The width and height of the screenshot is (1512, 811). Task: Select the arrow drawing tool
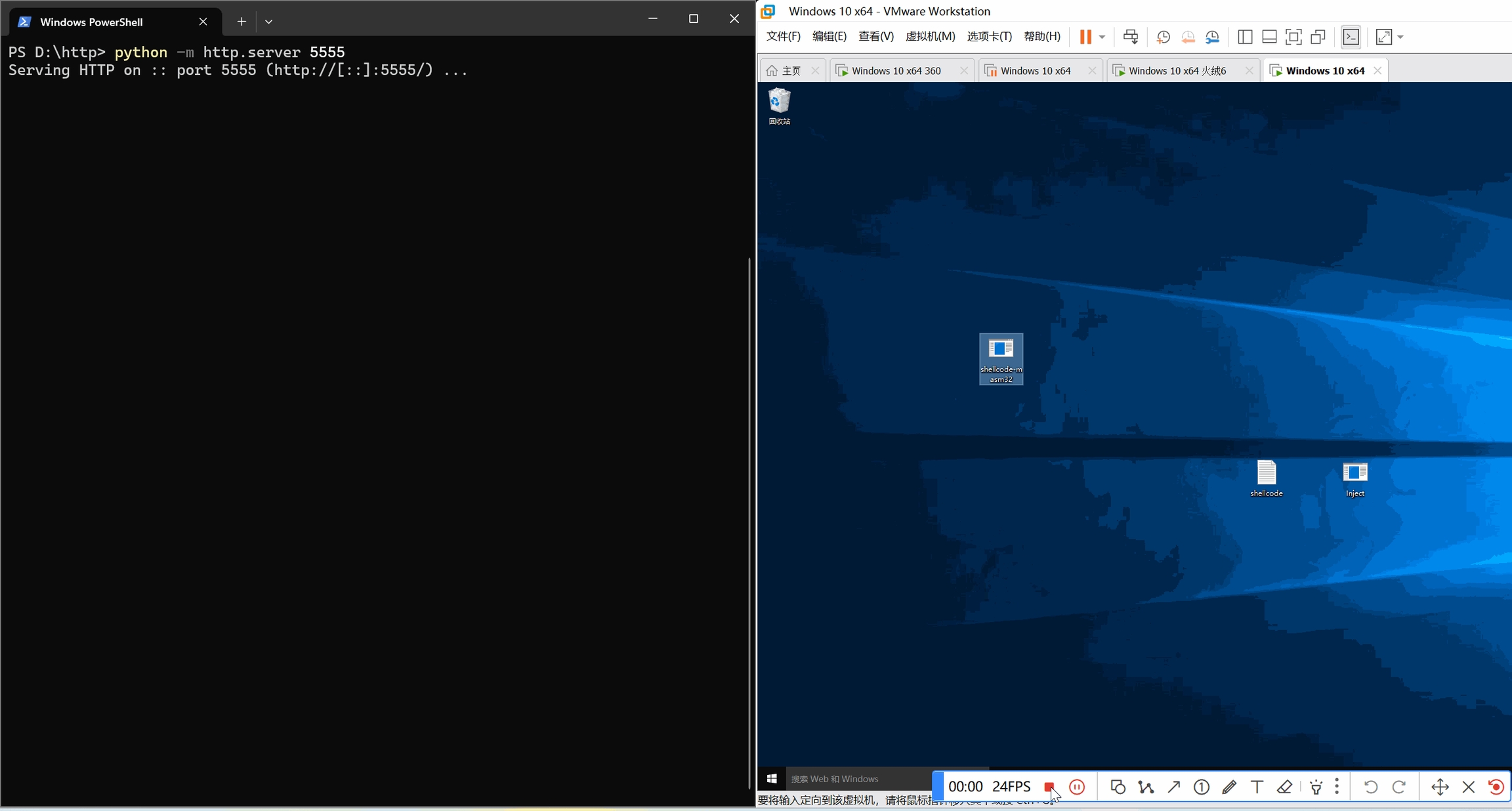tap(1173, 787)
